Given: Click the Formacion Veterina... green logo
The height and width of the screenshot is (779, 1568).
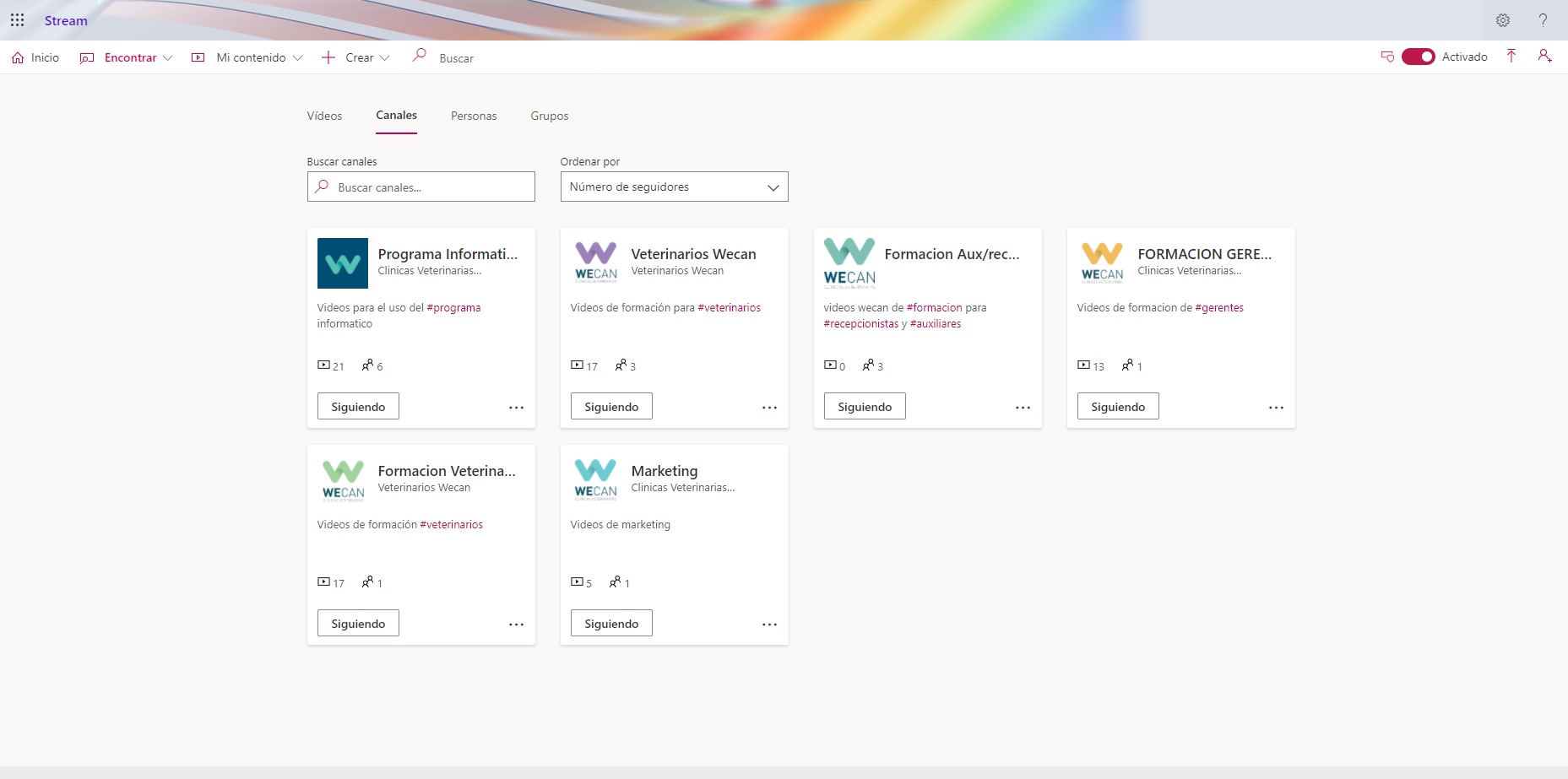Looking at the screenshot, I should 344,480.
